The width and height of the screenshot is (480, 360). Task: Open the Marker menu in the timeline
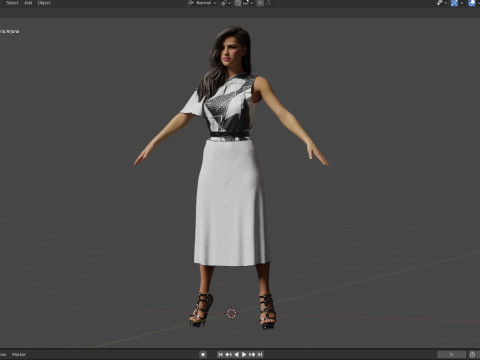[x=19, y=354]
